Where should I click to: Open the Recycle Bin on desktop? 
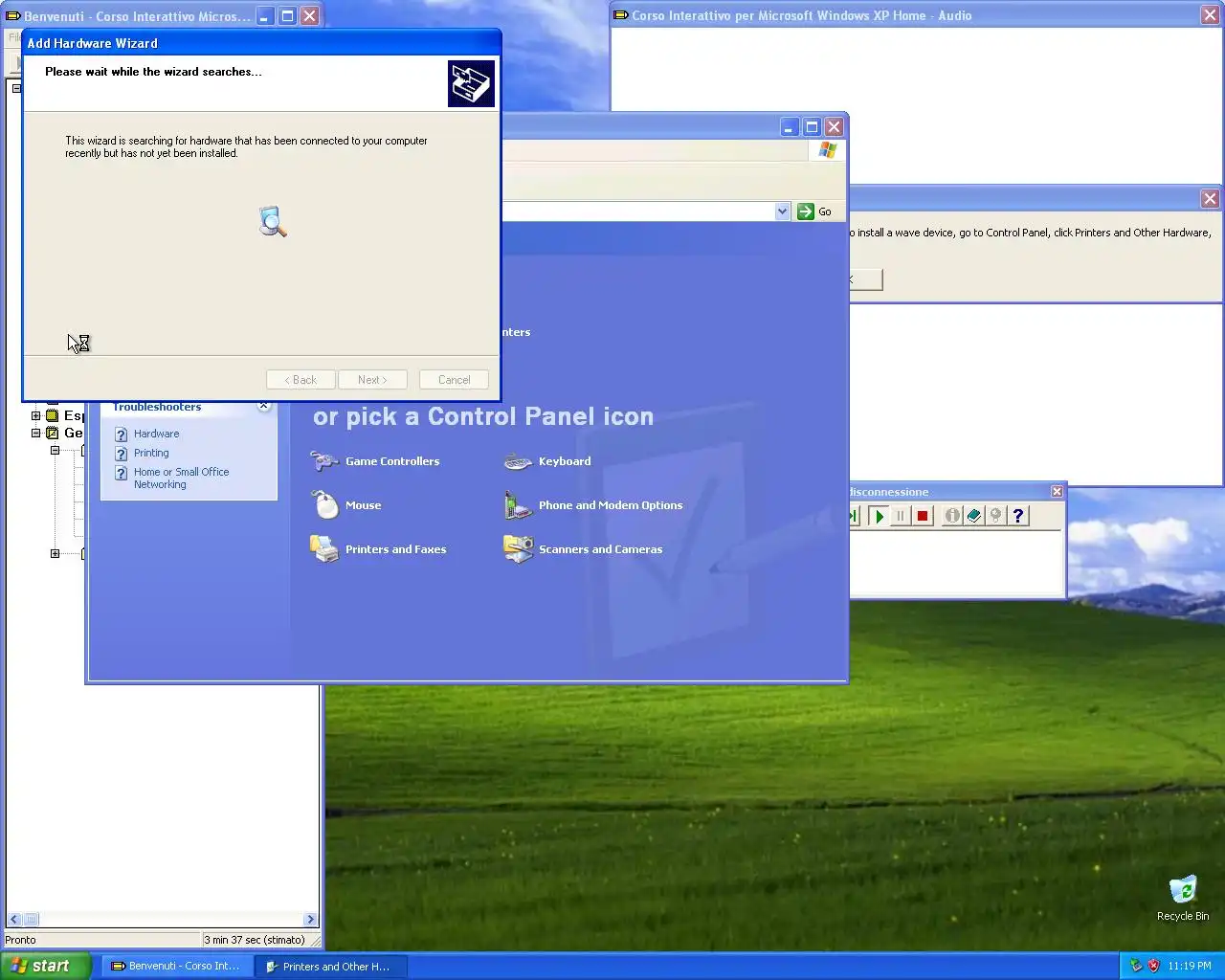point(1183,898)
